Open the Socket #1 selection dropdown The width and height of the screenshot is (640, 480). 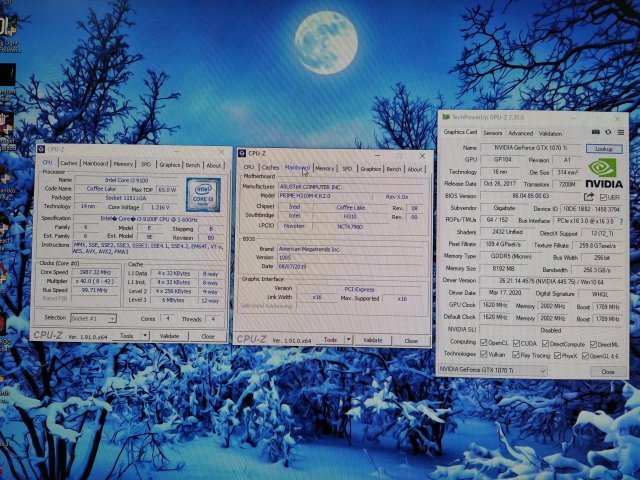pyautogui.click(x=101, y=317)
